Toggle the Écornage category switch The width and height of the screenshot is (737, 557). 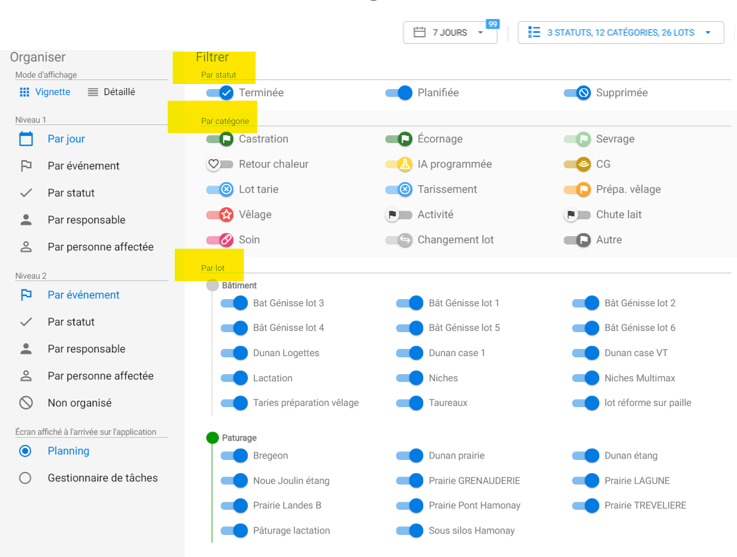coord(399,139)
